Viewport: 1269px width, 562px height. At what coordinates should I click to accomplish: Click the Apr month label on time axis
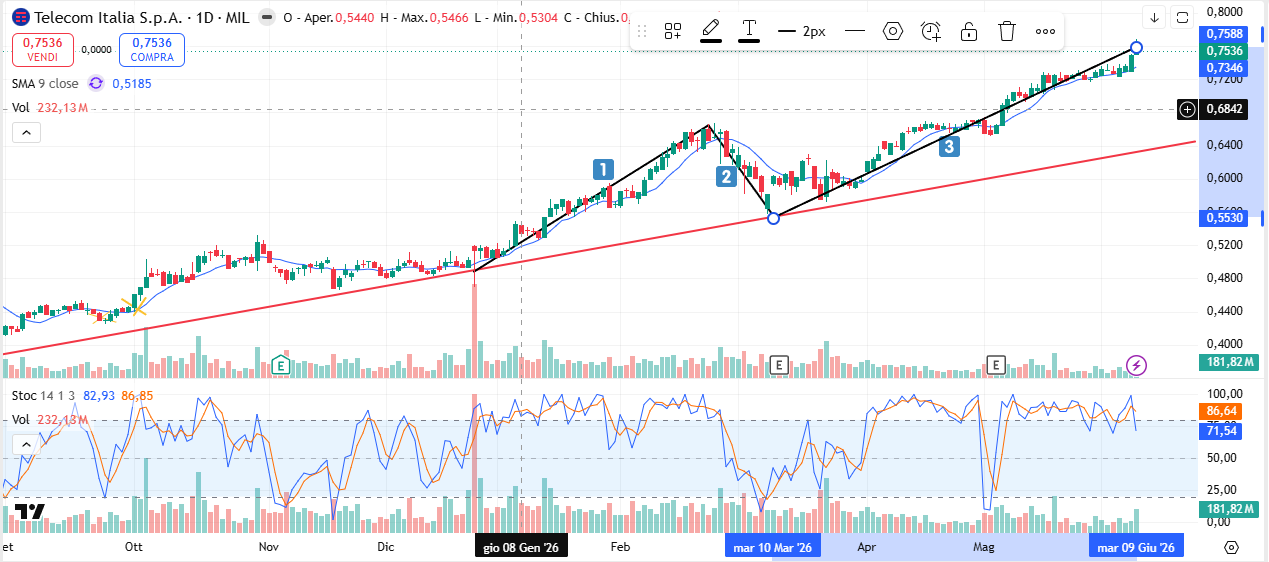(867, 547)
